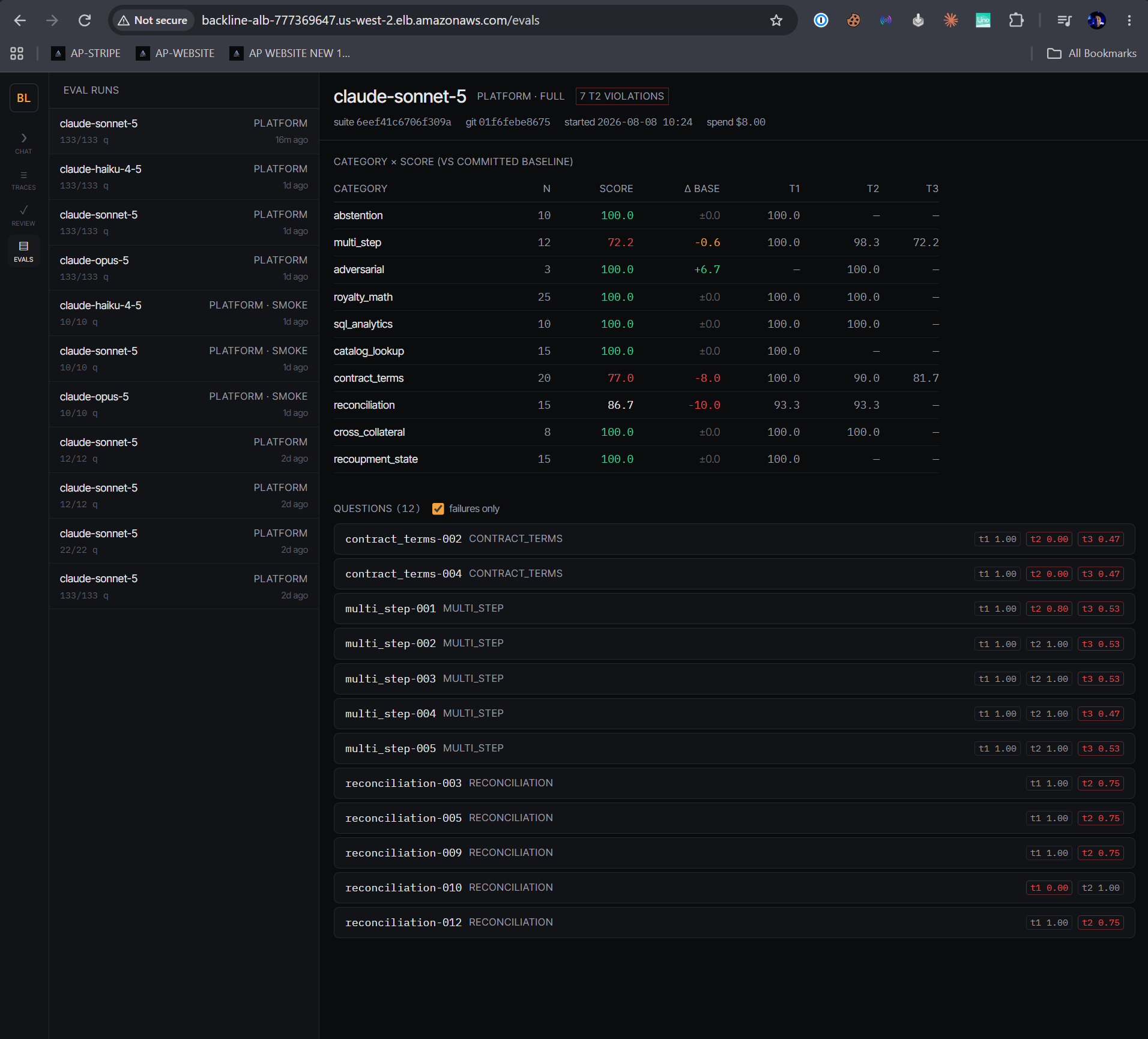This screenshot has width=1148, height=1039.
Task: Open the Extensions puzzle menu
Action: tap(1016, 20)
